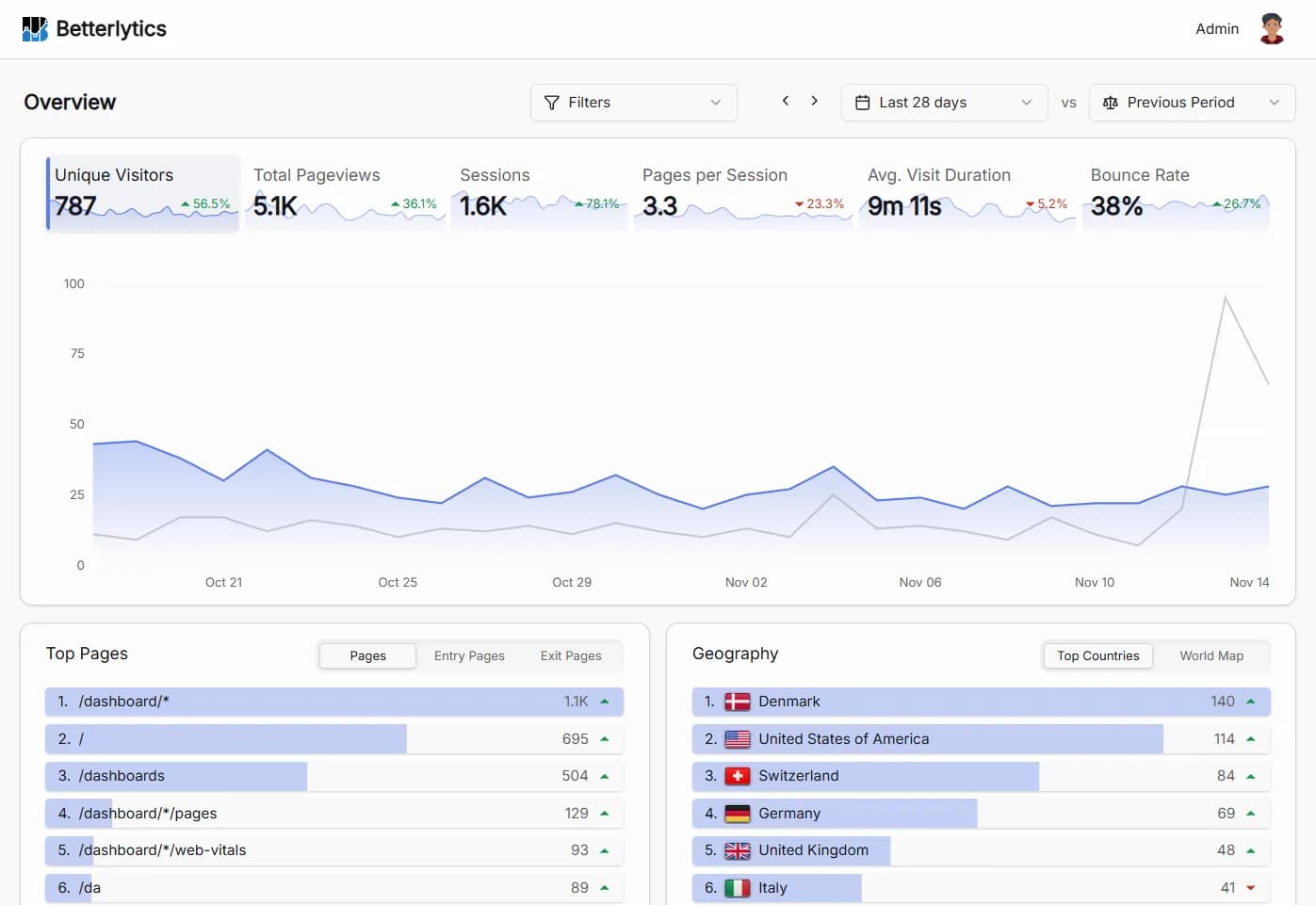Switch Geography view to Top Countries
Image resolution: width=1316 pixels, height=905 pixels.
point(1097,655)
